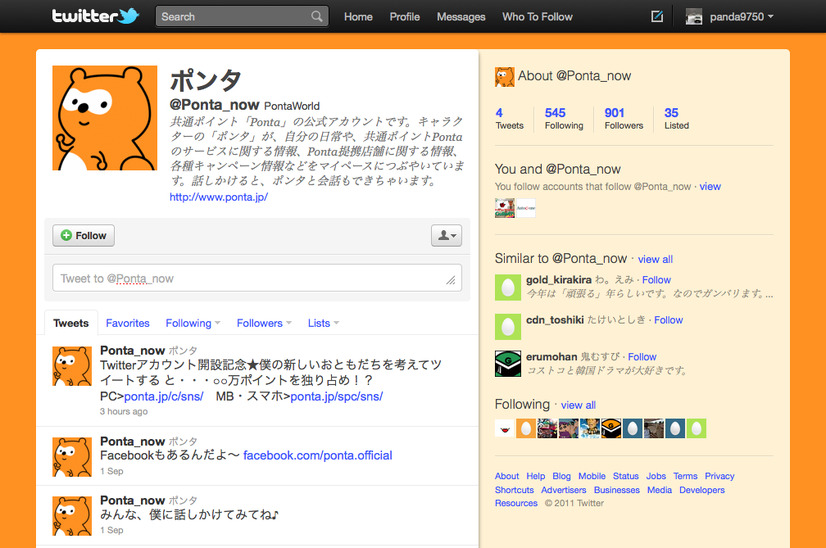Click the Search field
The height and width of the screenshot is (548, 826).
pos(242,16)
